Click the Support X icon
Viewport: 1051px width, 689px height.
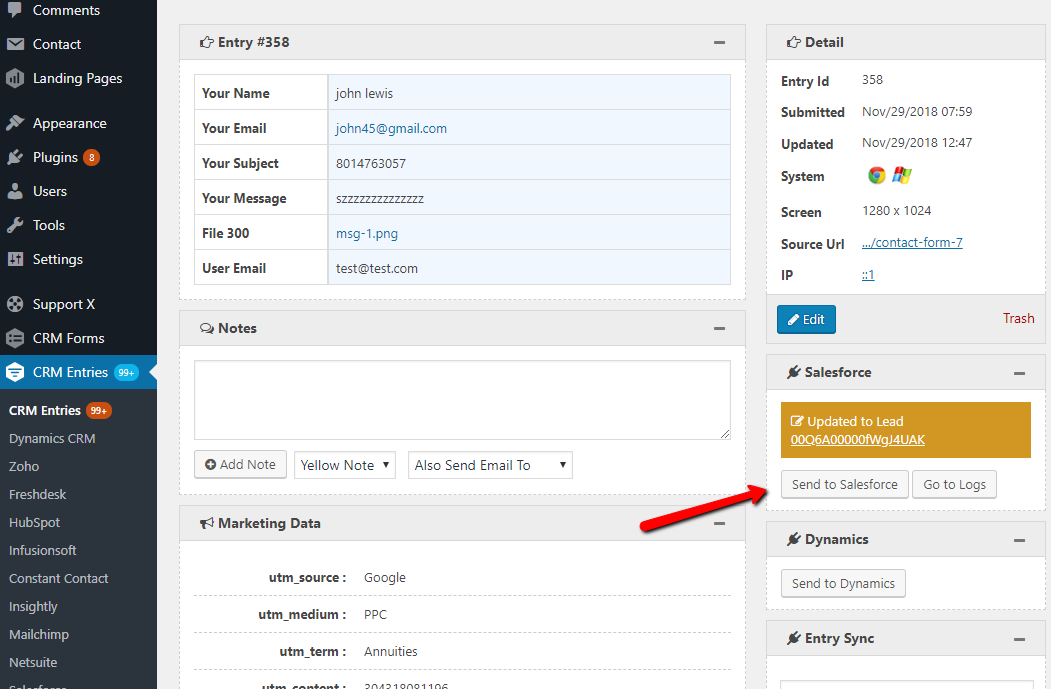[x=15, y=304]
